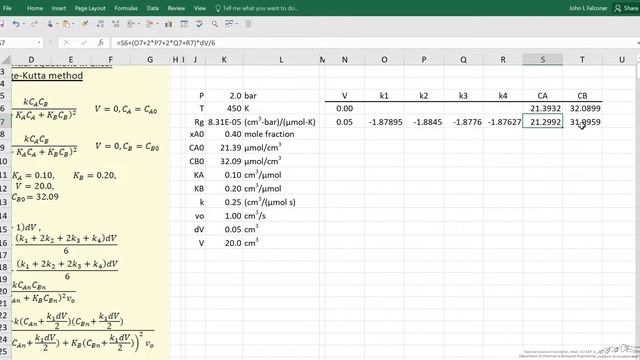Switch to the Home ribbon tab
The image size is (640, 360).
35,8
